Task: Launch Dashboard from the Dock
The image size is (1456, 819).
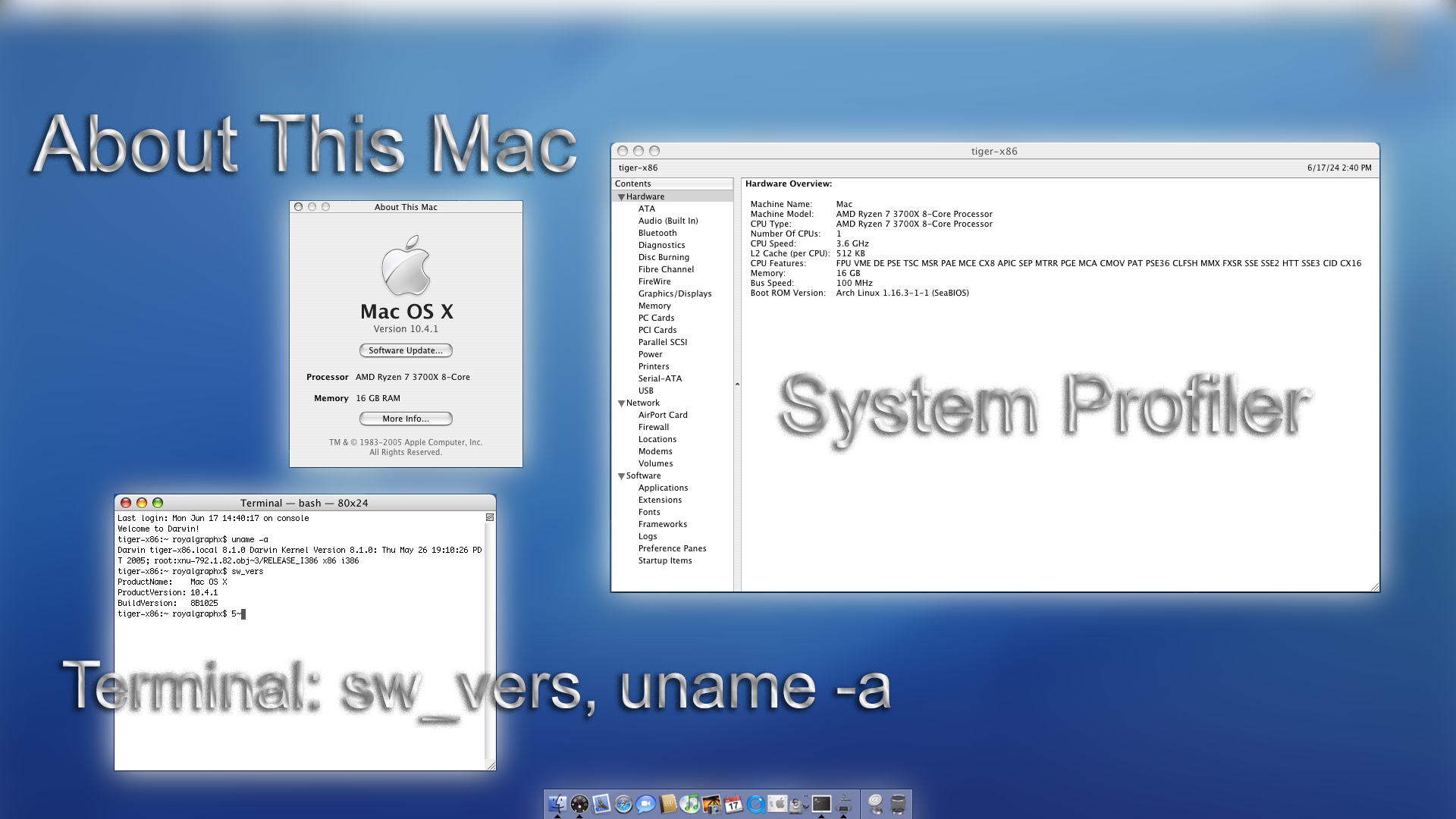Action: pos(579,804)
